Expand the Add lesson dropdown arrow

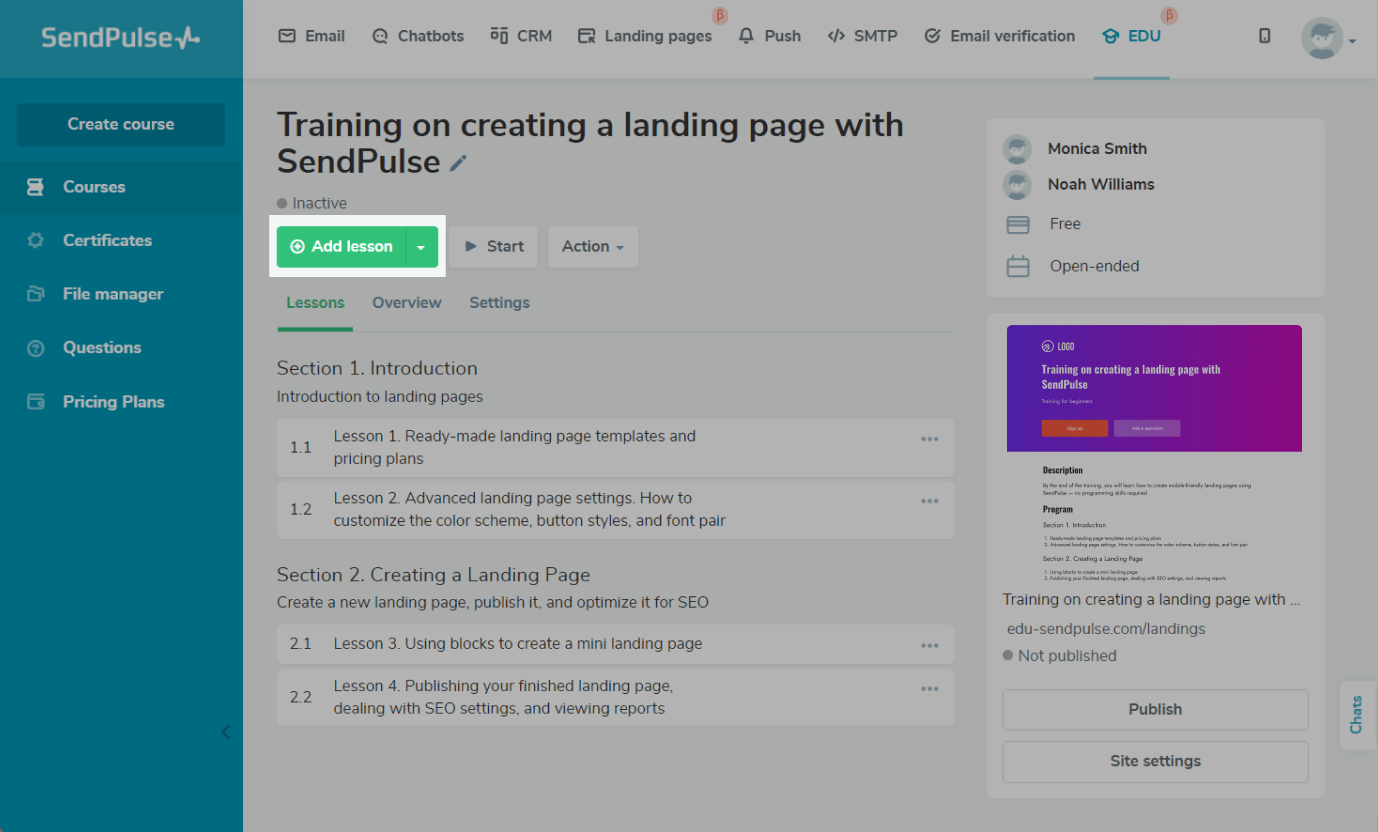coord(421,247)
